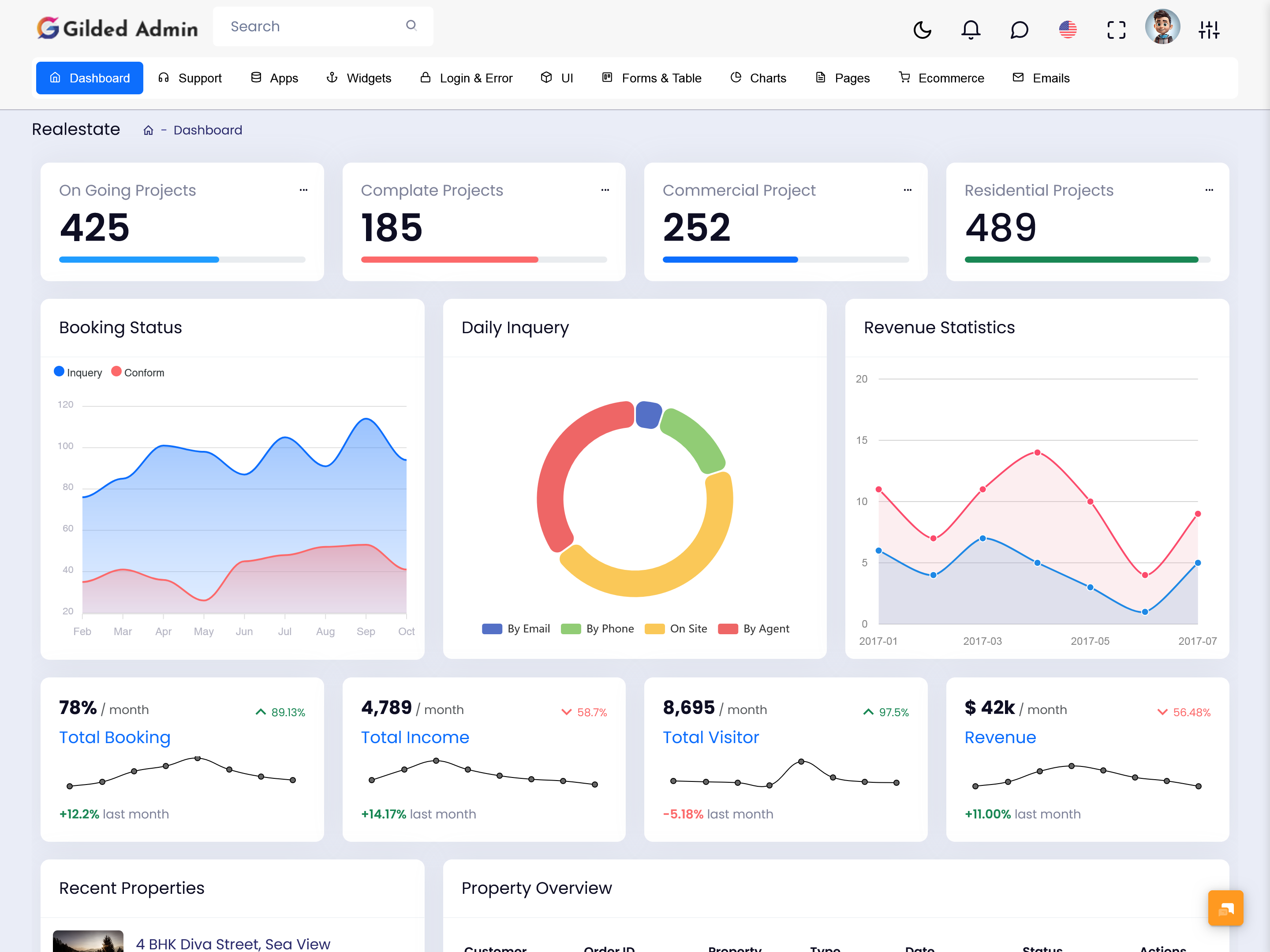Open user profile avatar
The image size is (1270, 952).
click(x=1163, y=26)
